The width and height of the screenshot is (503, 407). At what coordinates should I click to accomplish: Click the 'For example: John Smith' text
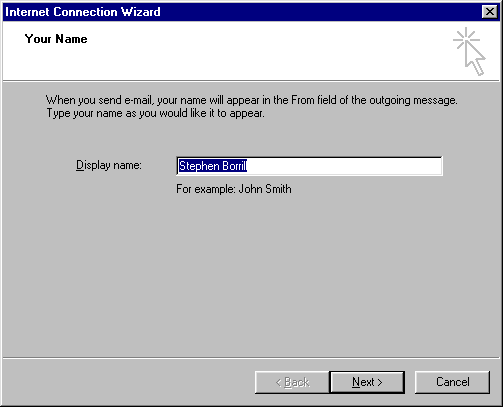234,189
